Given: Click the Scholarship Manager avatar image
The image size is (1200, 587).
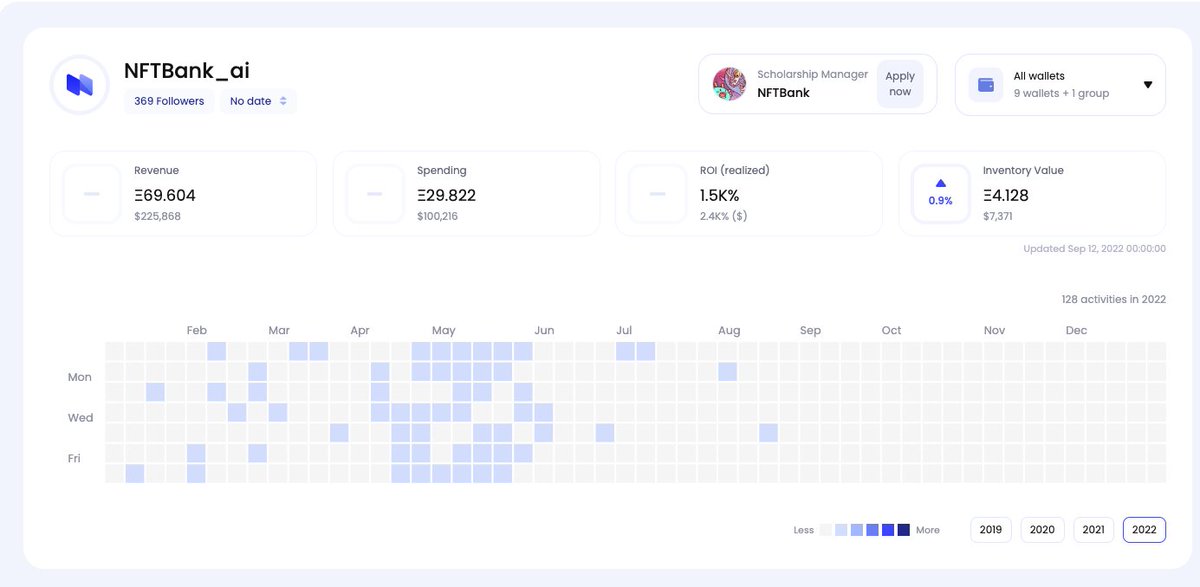Looking at the screenshot, I should point(729,84).
